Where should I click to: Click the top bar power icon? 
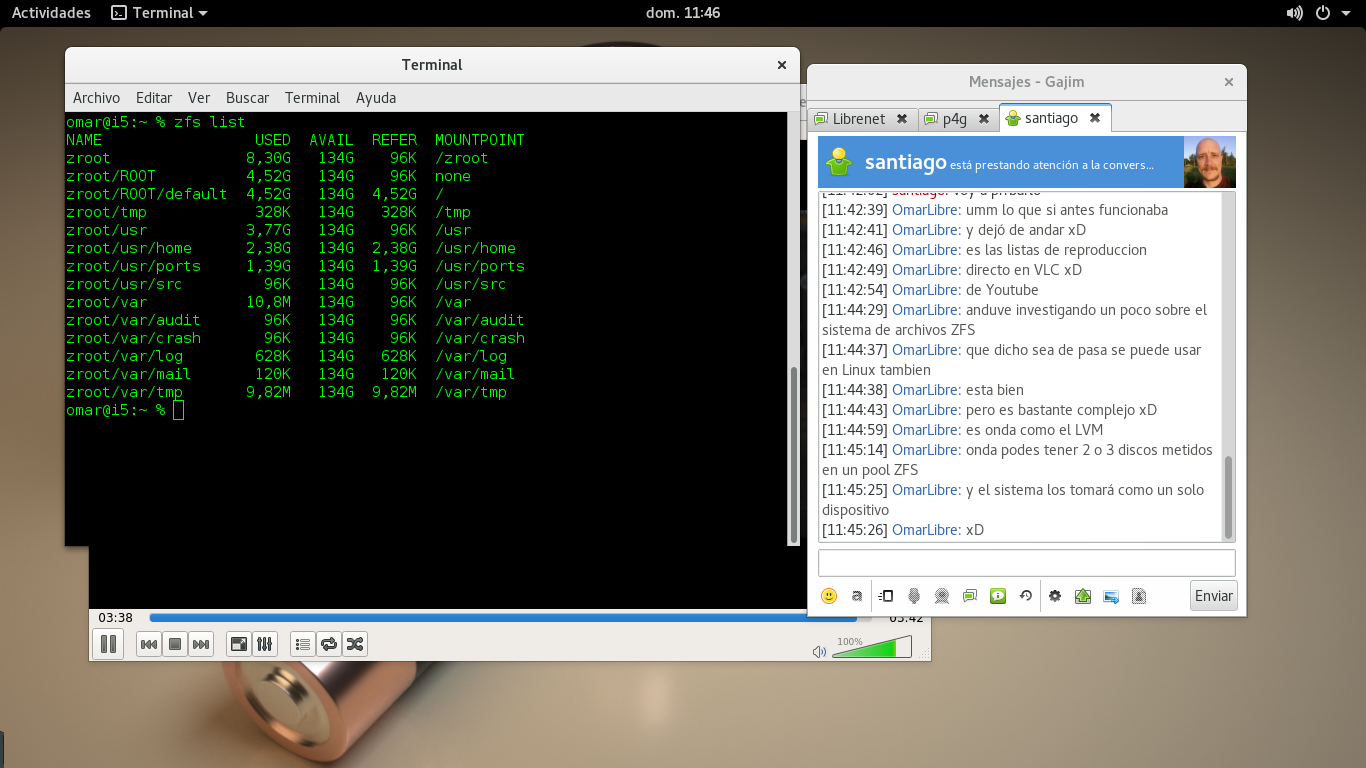pyautogui.click(x=1323, y=13)
